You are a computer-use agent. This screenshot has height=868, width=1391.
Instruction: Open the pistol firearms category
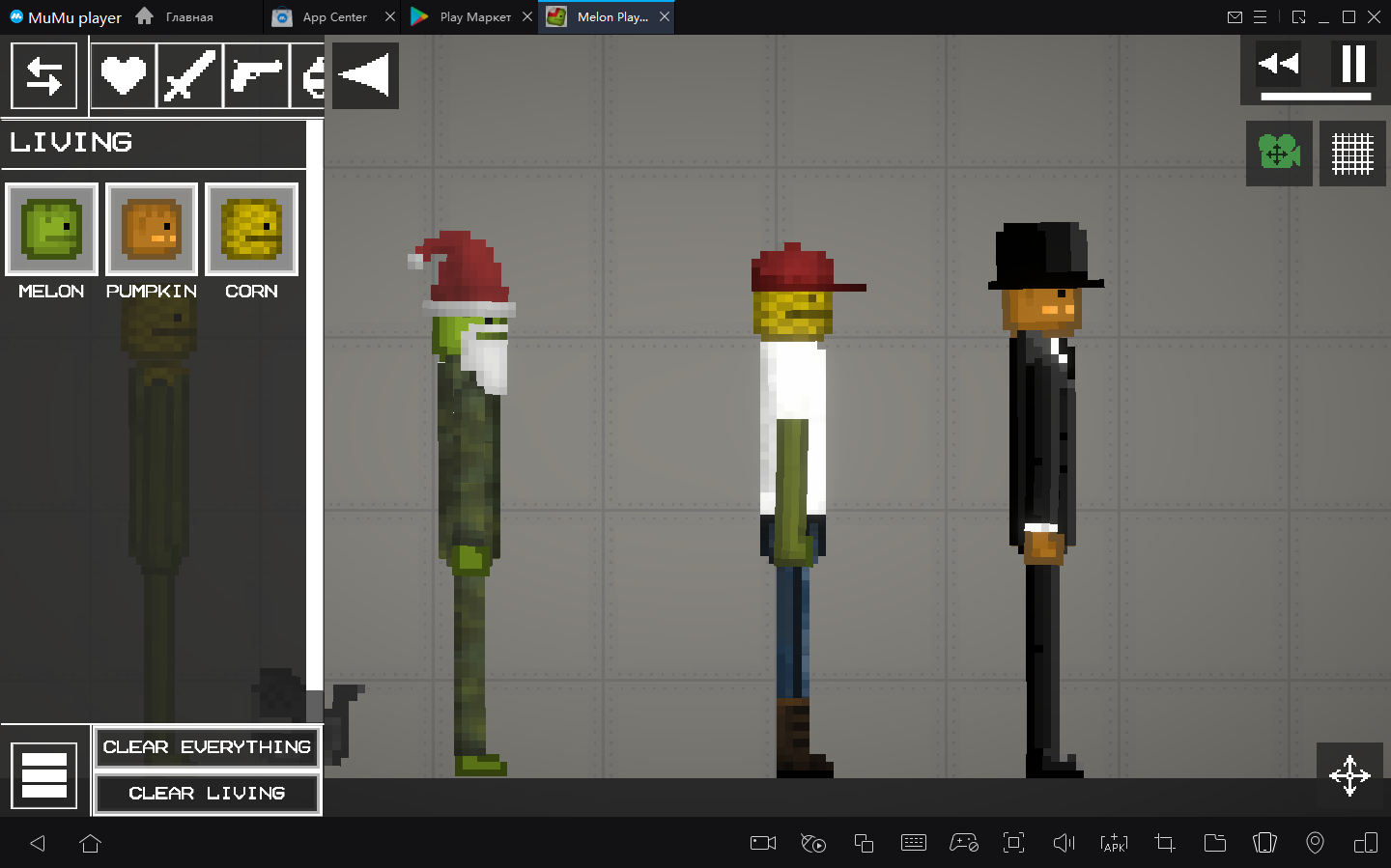256,75
